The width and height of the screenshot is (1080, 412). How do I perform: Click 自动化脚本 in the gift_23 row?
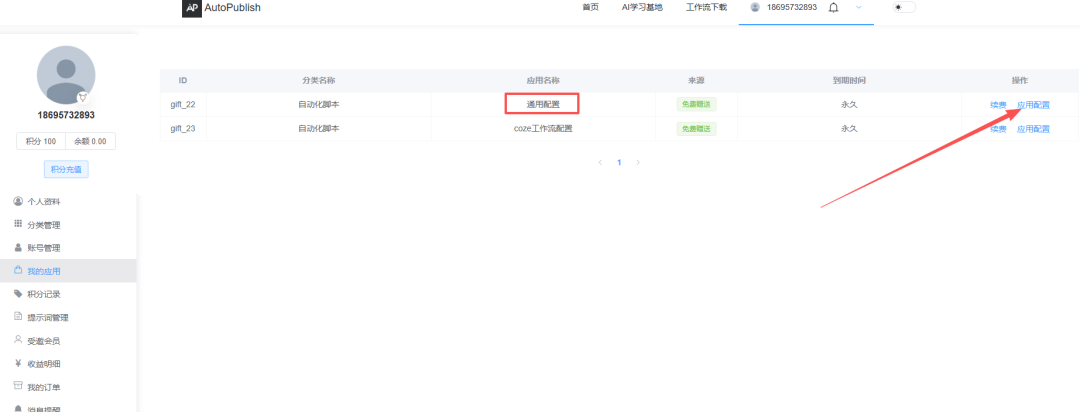click(318, 128)
